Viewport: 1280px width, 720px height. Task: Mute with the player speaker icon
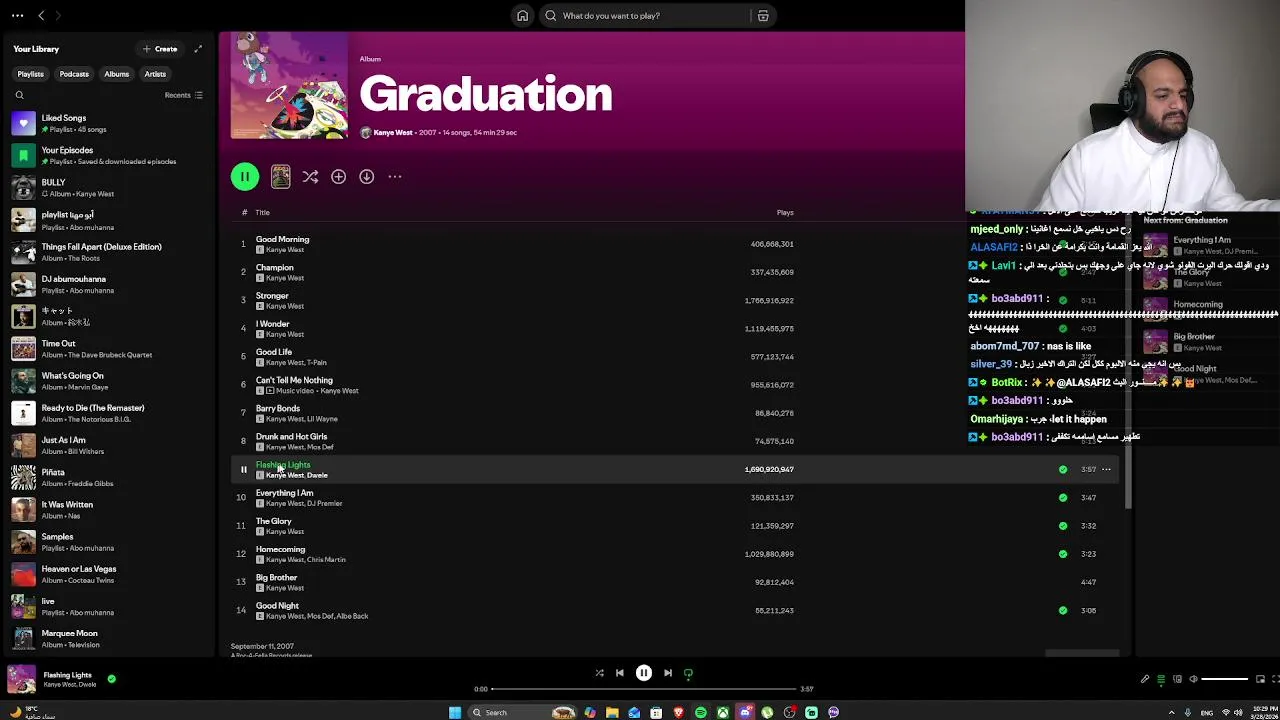point(1193,680)
